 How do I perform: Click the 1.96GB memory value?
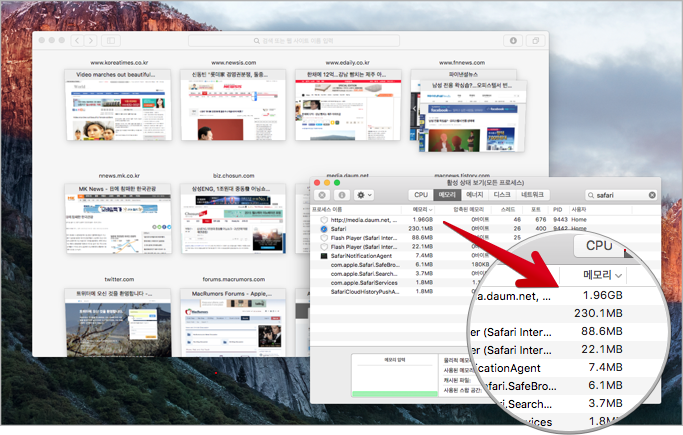[423, 220]
